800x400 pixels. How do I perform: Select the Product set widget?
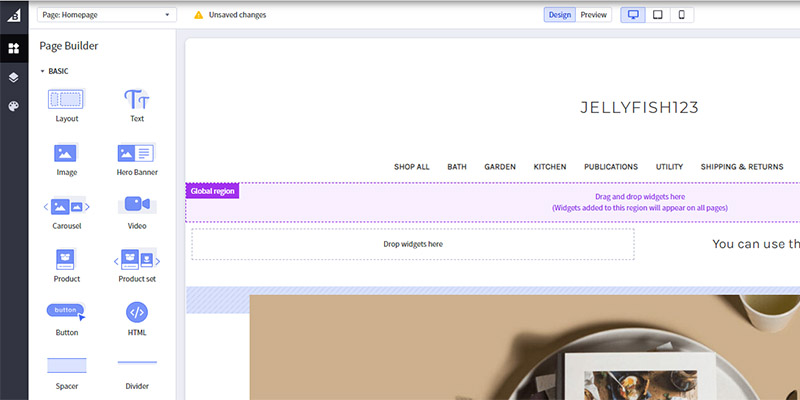[137, 266]
